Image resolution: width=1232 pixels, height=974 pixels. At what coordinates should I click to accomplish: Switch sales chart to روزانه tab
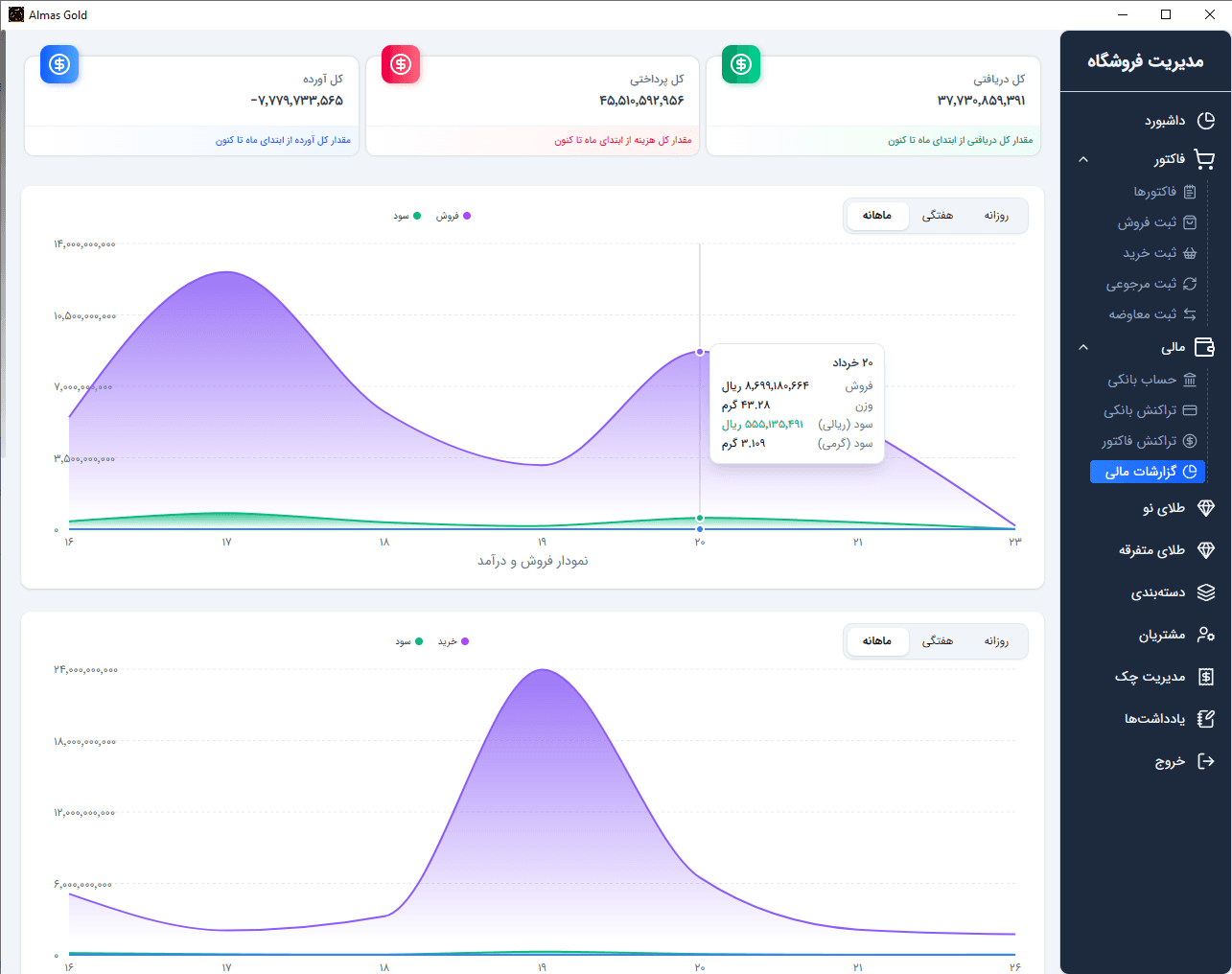[x=996, y=216]
